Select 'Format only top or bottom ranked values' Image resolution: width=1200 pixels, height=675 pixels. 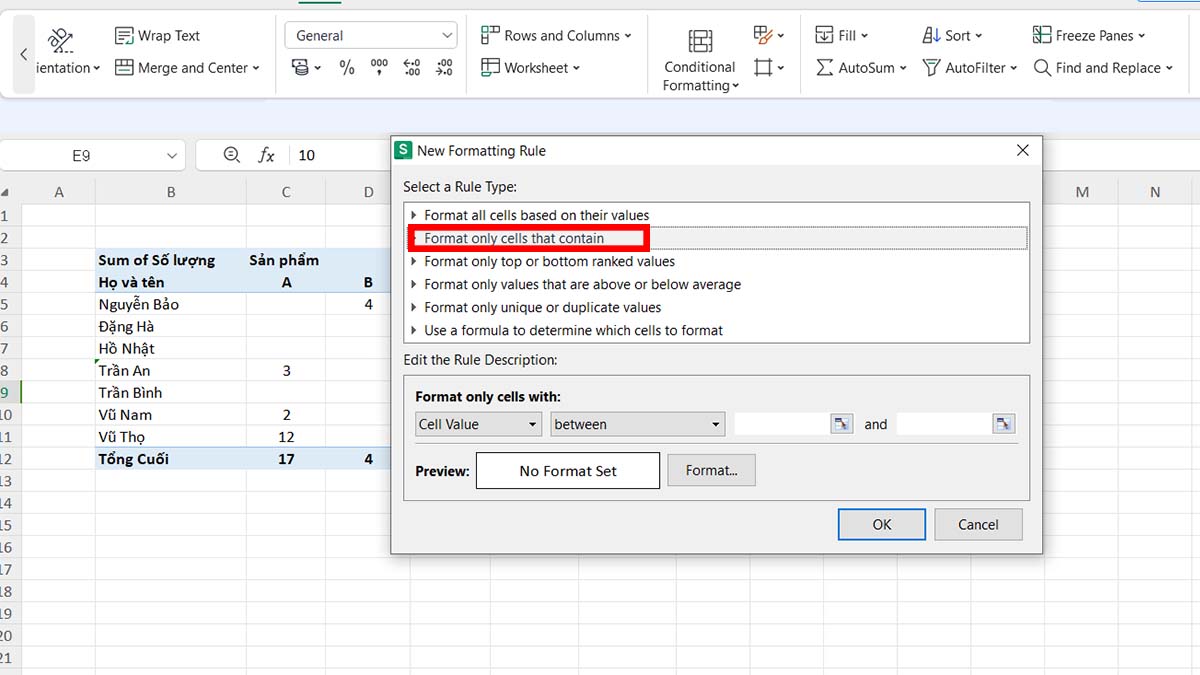[717, 261]
